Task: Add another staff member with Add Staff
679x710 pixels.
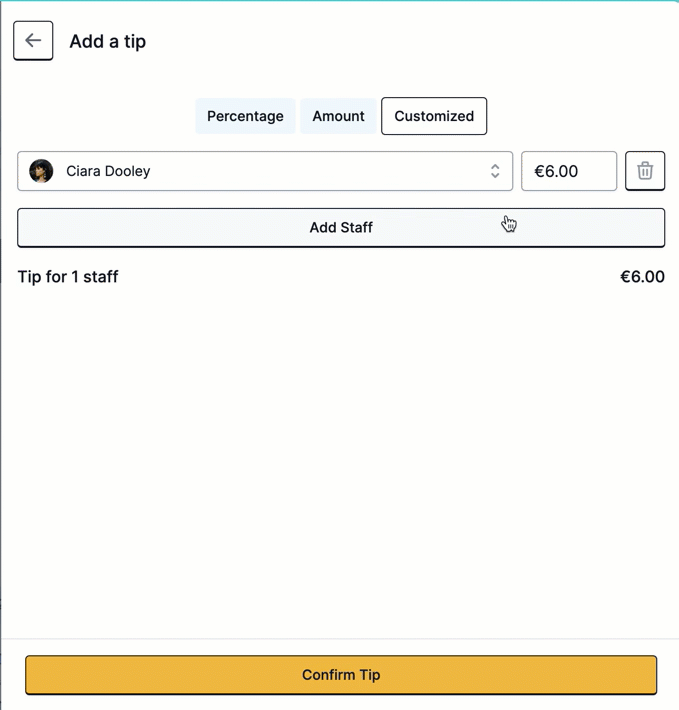Action: click(341, 227)
